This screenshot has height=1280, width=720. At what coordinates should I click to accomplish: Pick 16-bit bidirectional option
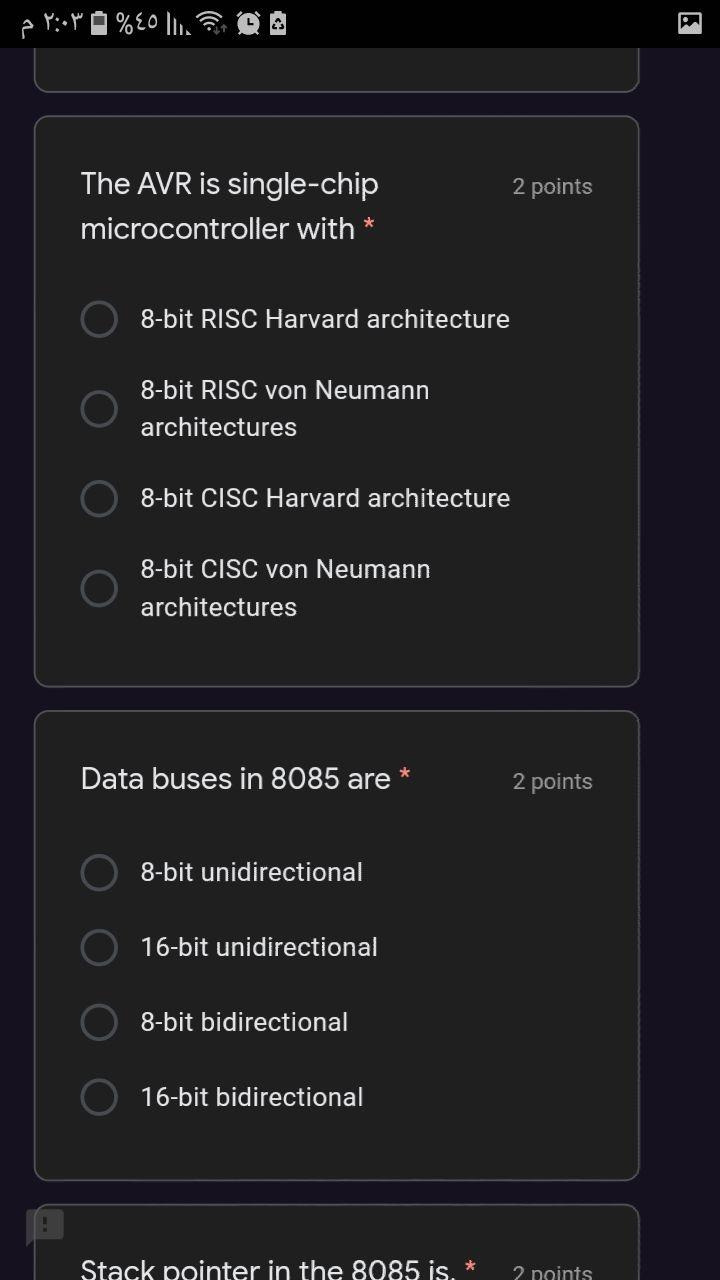click(x=99, y=1097)
